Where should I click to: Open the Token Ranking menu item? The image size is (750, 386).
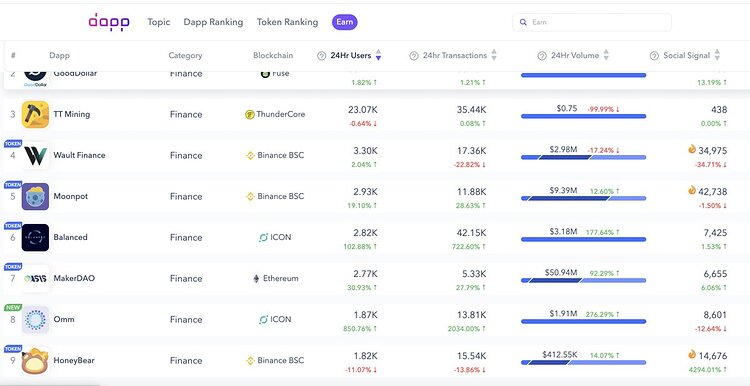click(x=287, y=22)
